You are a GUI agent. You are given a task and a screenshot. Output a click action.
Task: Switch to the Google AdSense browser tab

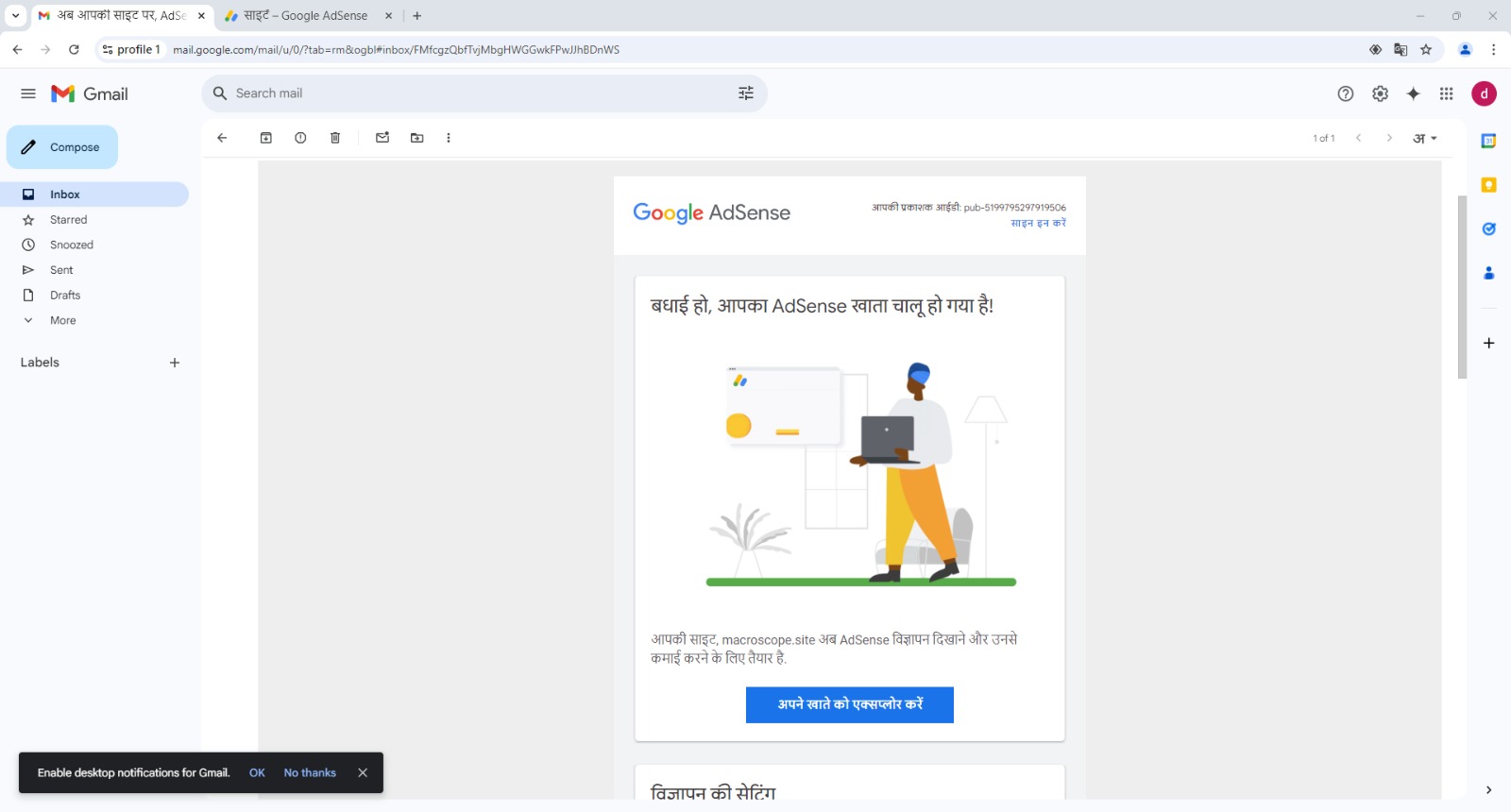click(308, 16)
